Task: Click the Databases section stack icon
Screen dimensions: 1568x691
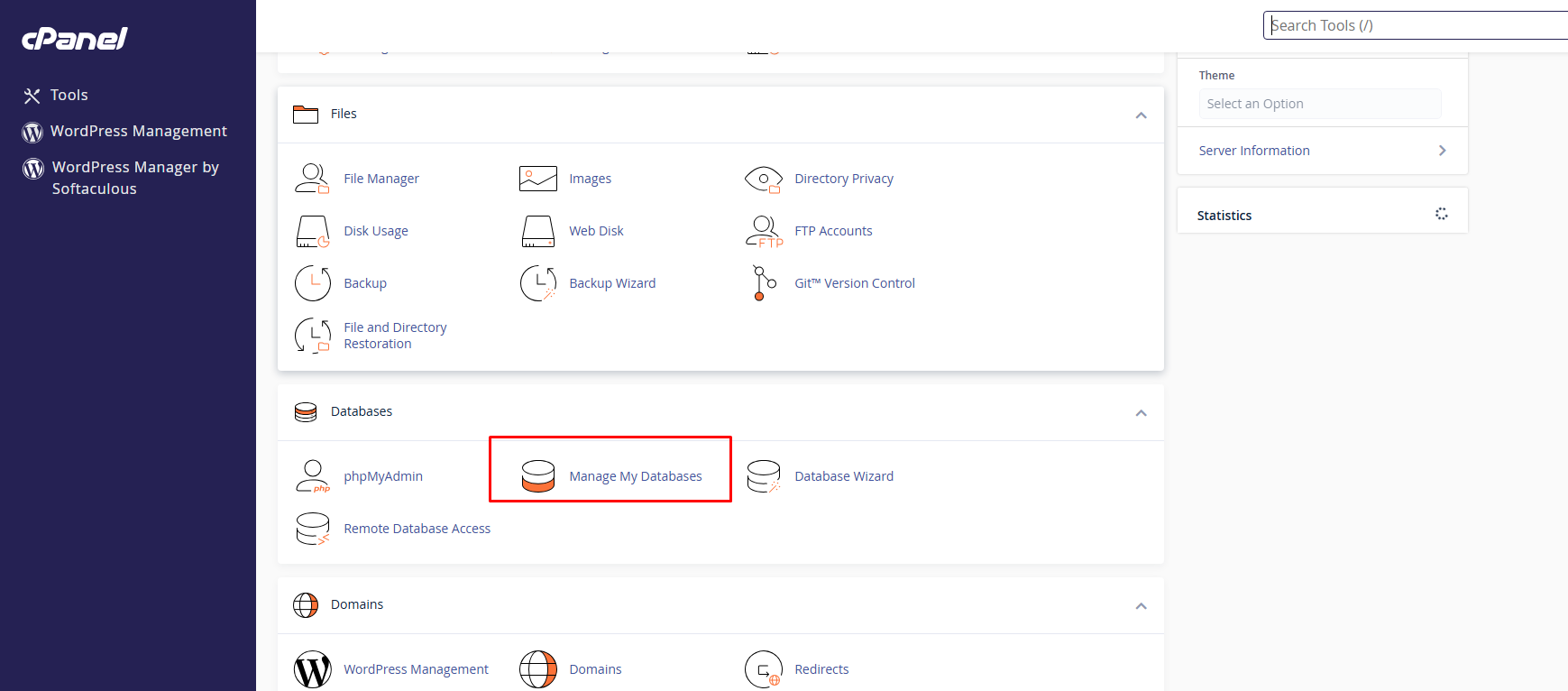Action: (306, 412)
